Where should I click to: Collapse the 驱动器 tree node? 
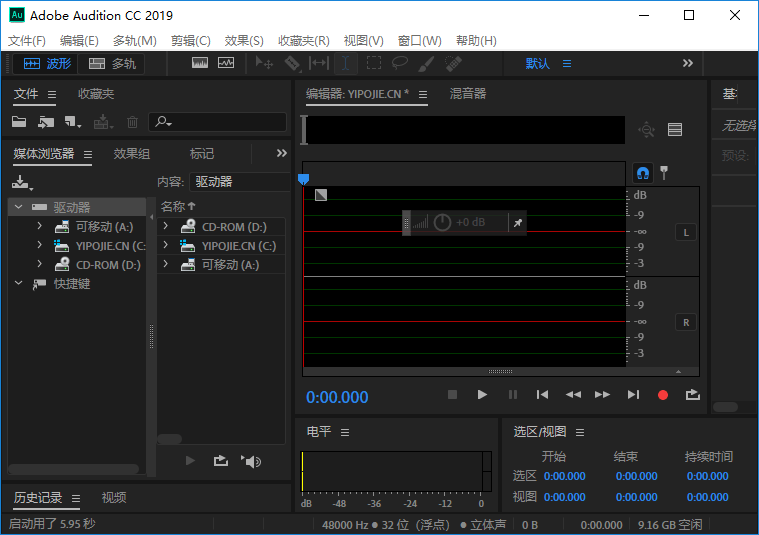tap(18, 207)
